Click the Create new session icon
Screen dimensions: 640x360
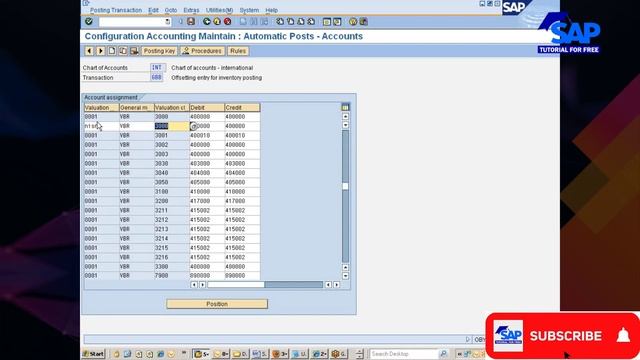tap(327, 22)
